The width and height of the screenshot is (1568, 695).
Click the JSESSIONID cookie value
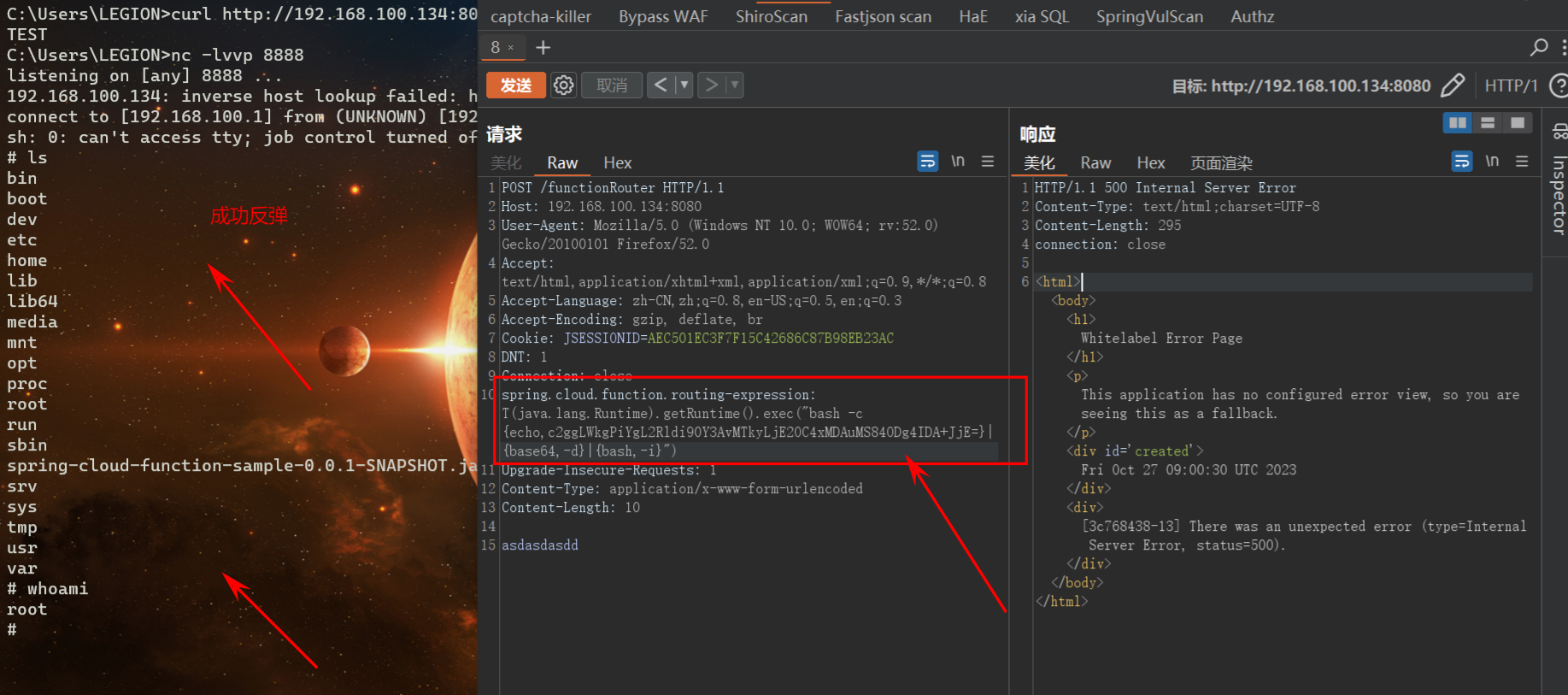pos(771,338)
